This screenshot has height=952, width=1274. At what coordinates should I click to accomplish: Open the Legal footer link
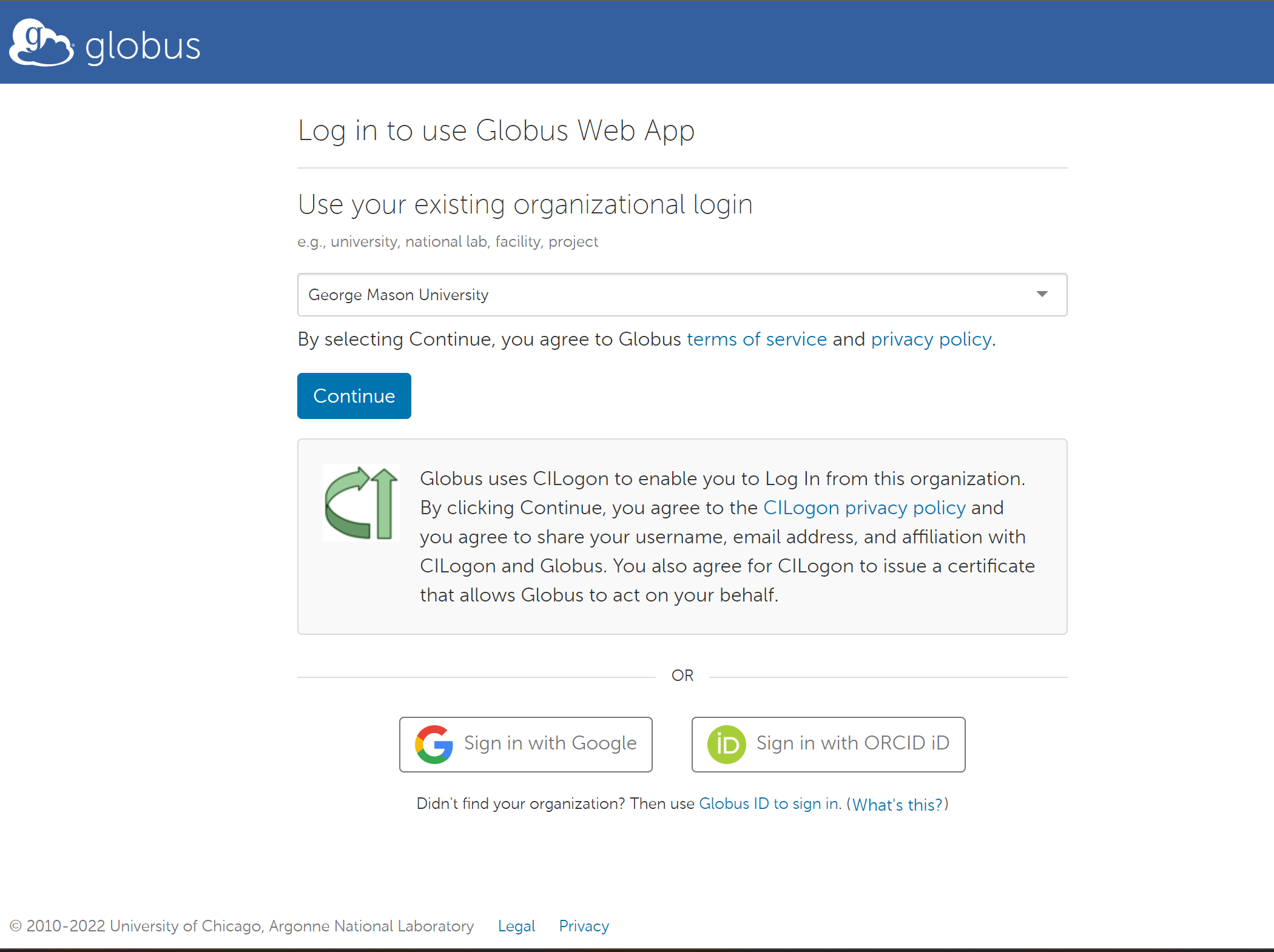pos(516,926)
